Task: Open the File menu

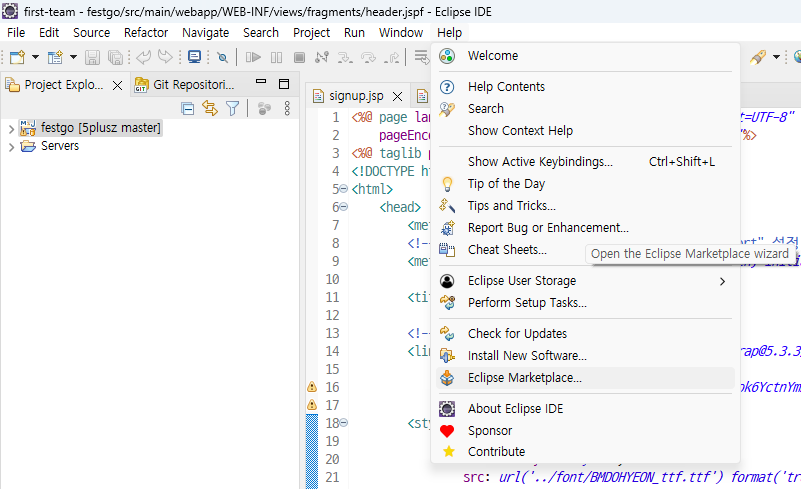Action: [x=16, y=33]
